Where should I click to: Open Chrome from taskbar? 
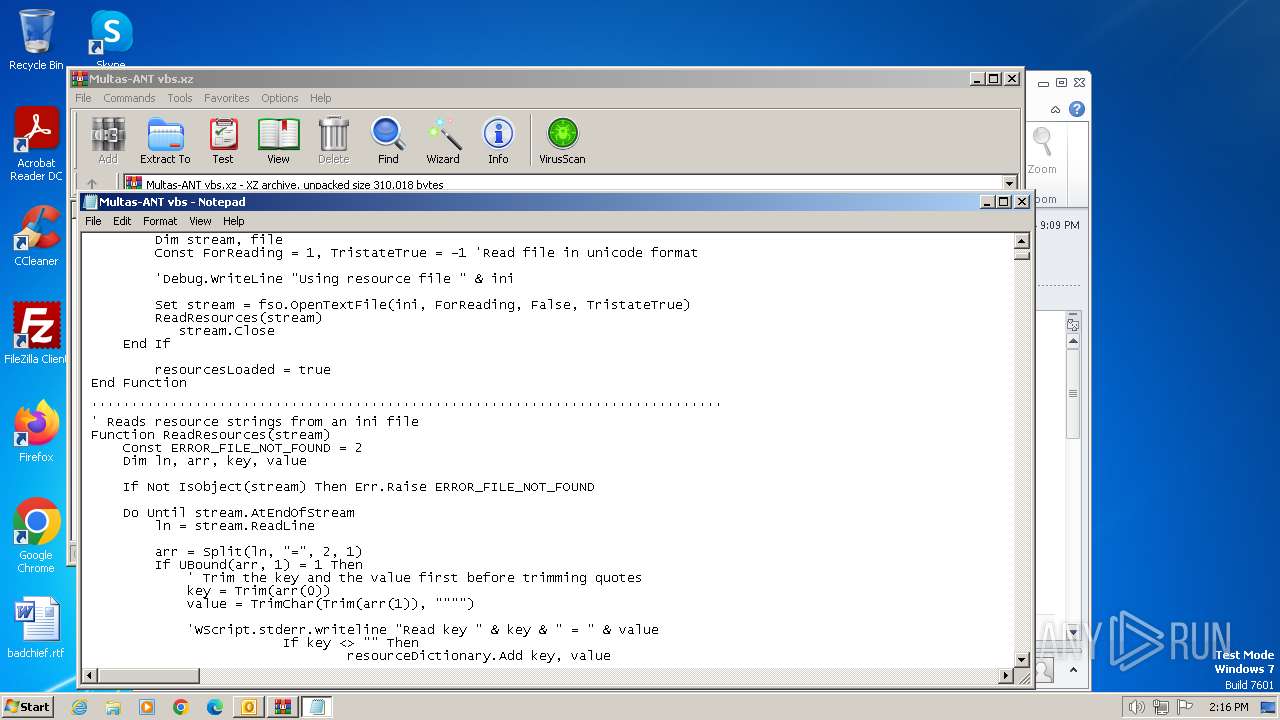coord(181,707)
